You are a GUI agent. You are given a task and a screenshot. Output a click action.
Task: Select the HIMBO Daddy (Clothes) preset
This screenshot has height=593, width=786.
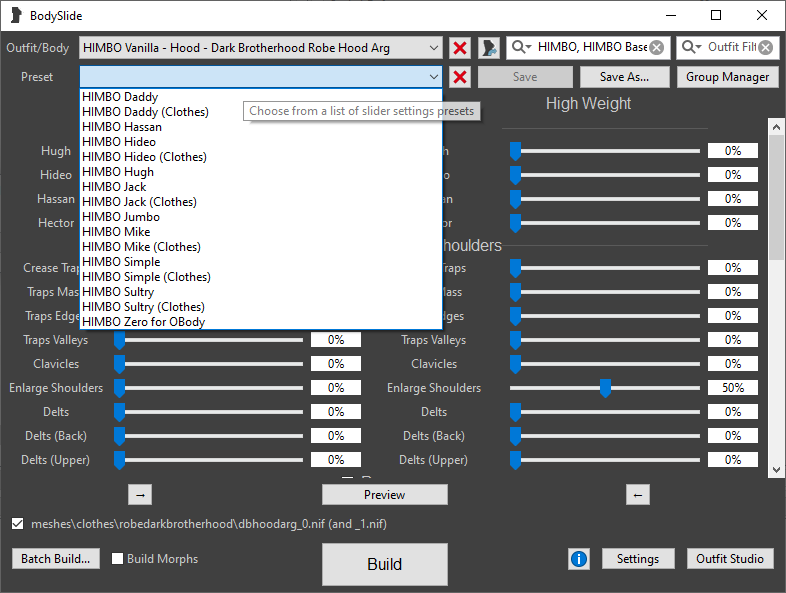(261, 112)
